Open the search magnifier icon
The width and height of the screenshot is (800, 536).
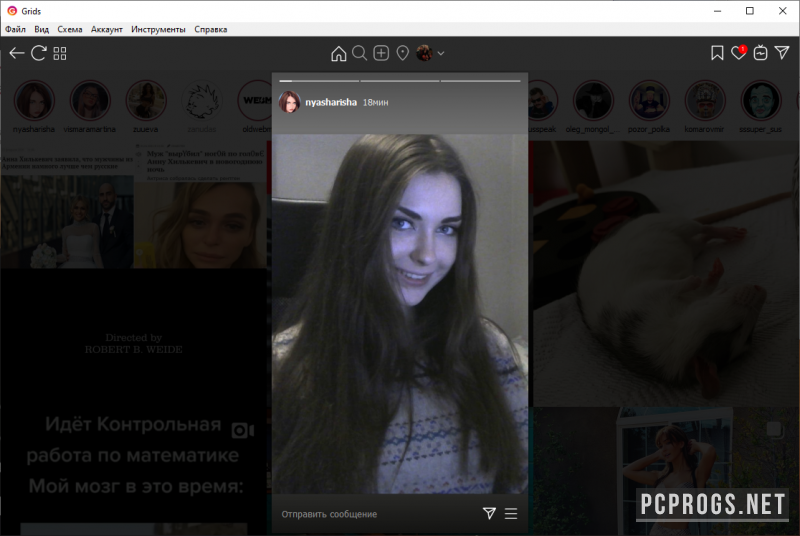click(359, 53)
